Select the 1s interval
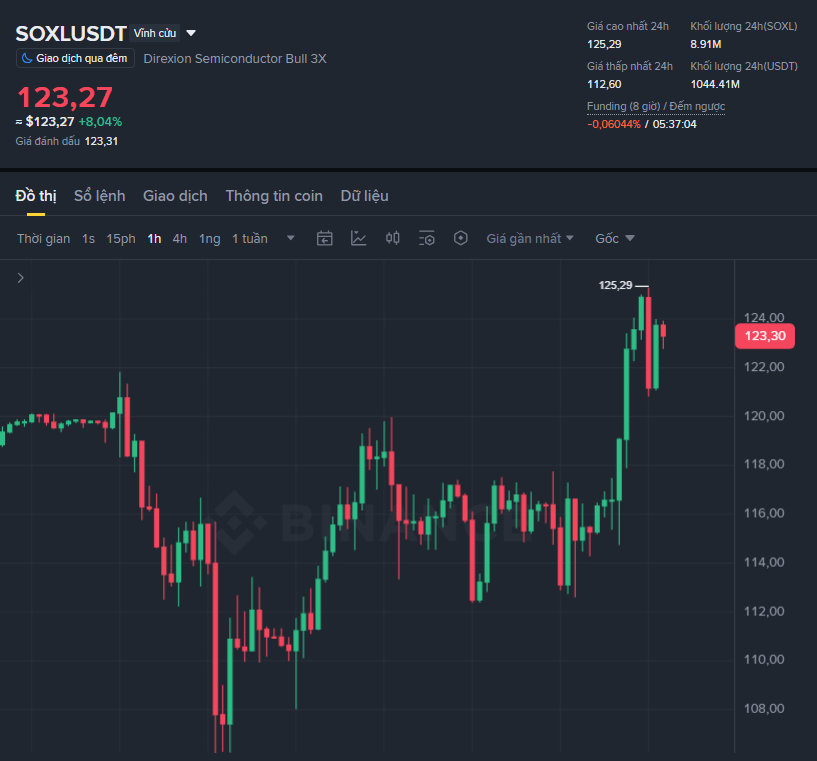This screenshot has width=817, height=761. [88, 239]
